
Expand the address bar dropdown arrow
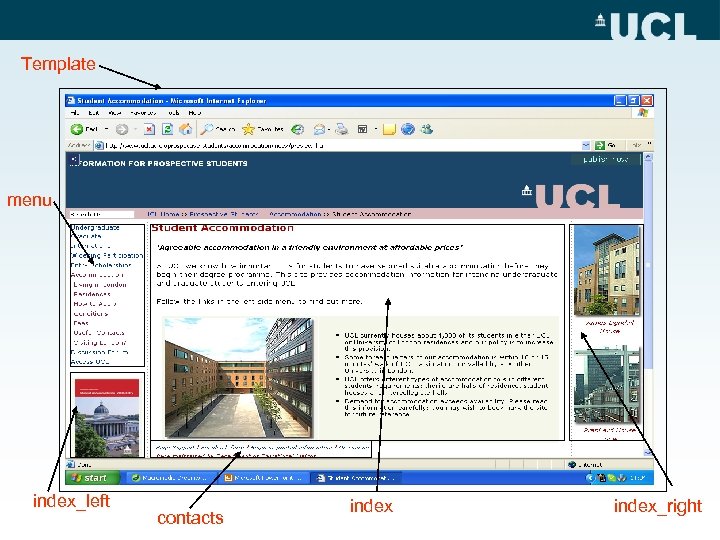pos(585,146)
